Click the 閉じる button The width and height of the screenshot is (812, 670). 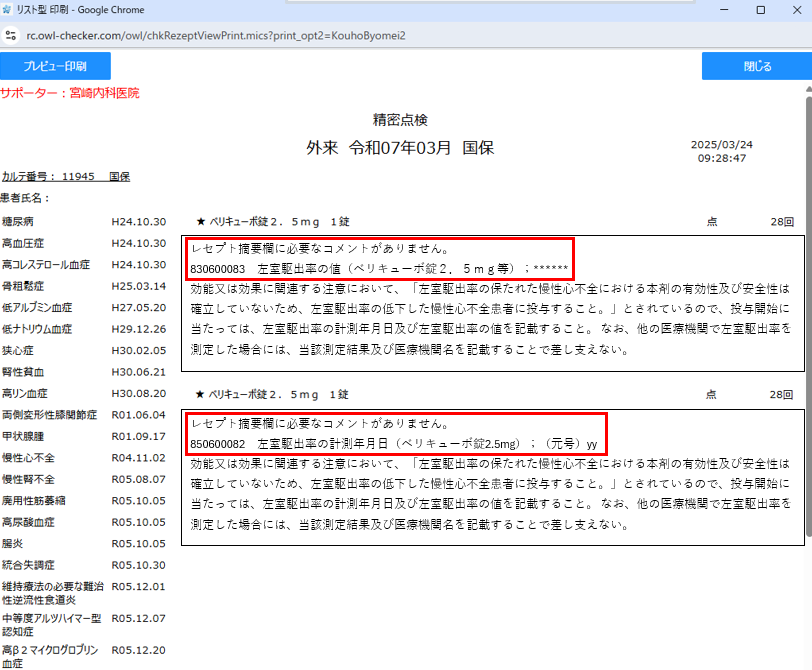pos(757,66)
